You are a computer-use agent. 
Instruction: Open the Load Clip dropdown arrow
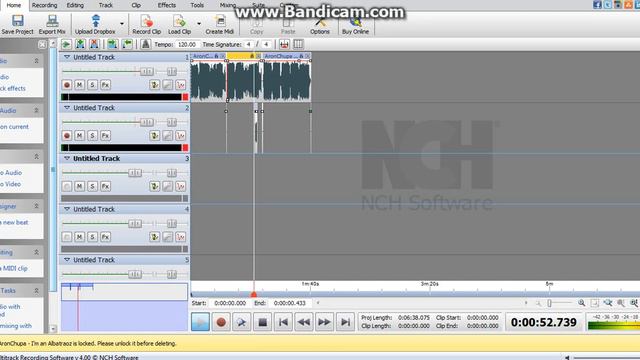coord(199,24)
